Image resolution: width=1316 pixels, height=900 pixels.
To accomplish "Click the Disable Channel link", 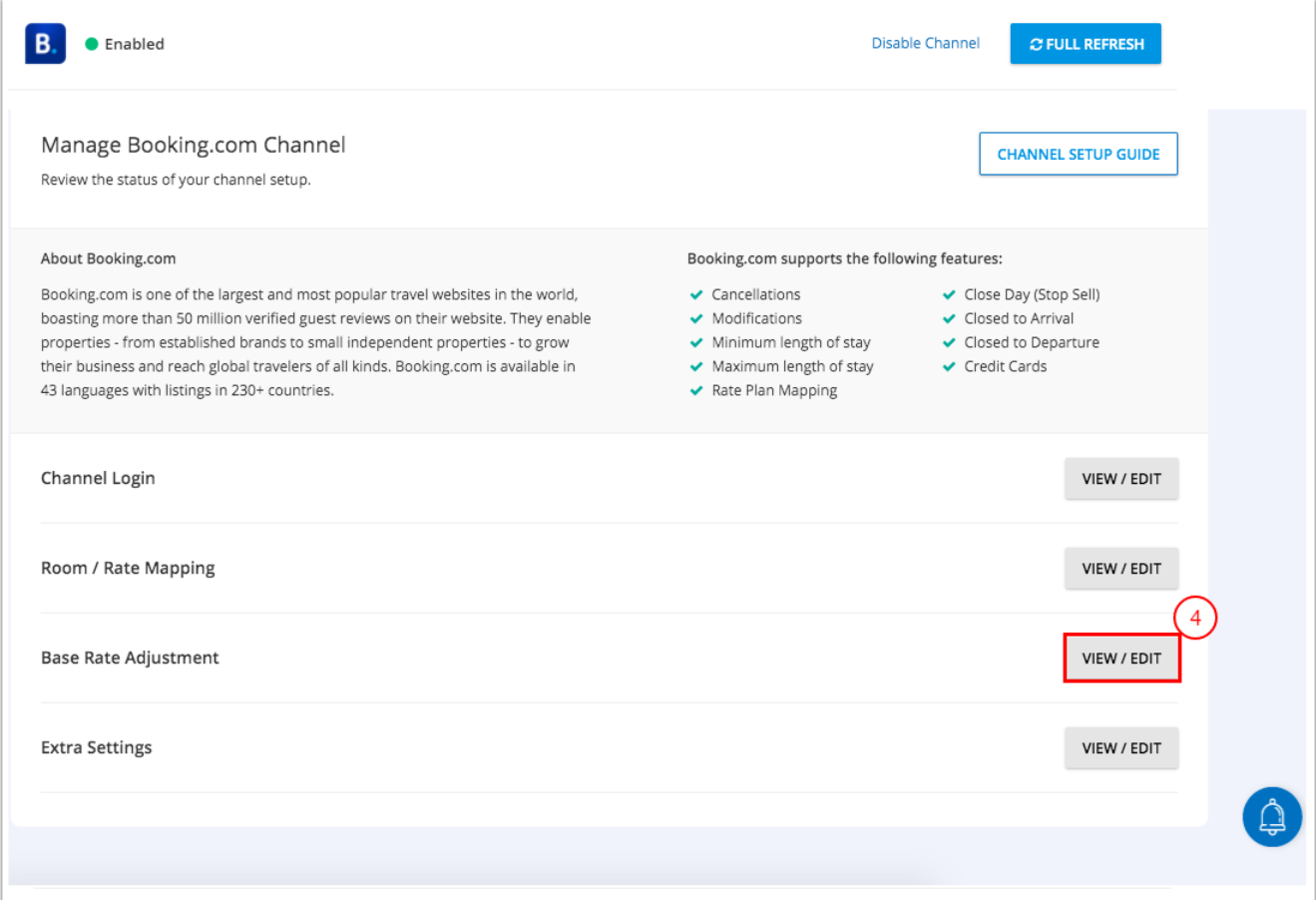I will coord(925,43).
